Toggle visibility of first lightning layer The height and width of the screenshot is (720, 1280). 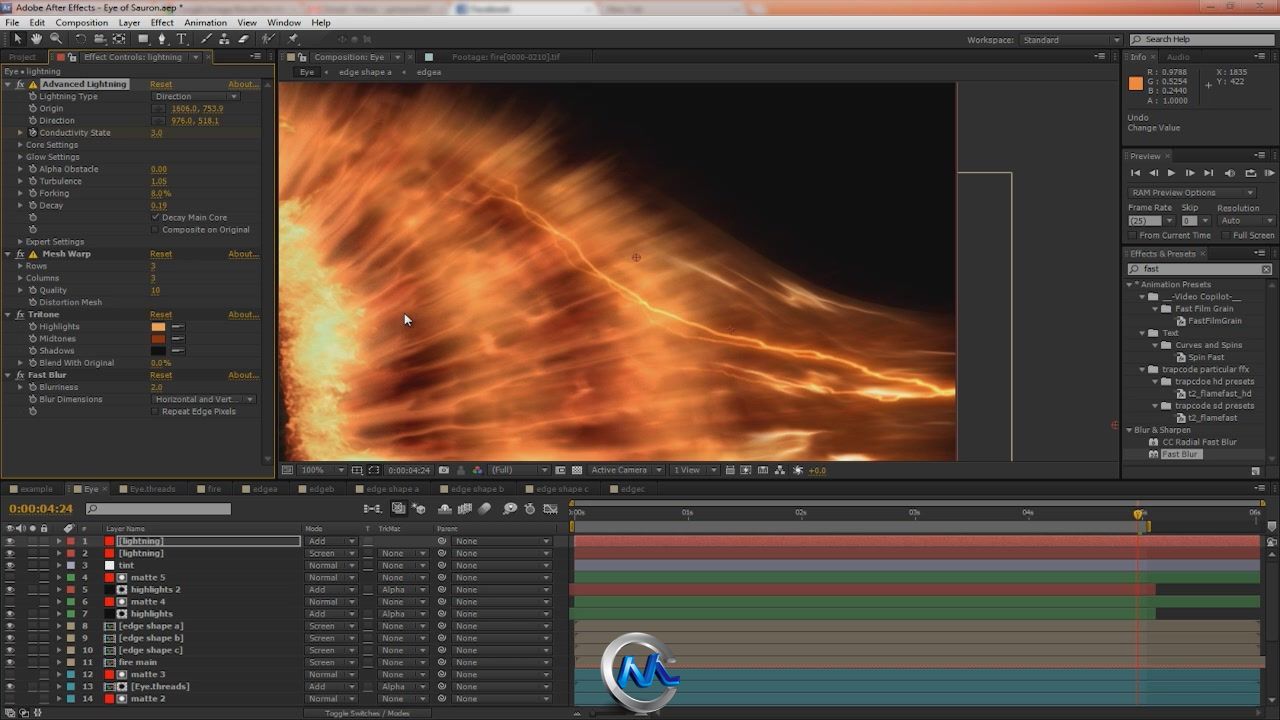point(10,541)
